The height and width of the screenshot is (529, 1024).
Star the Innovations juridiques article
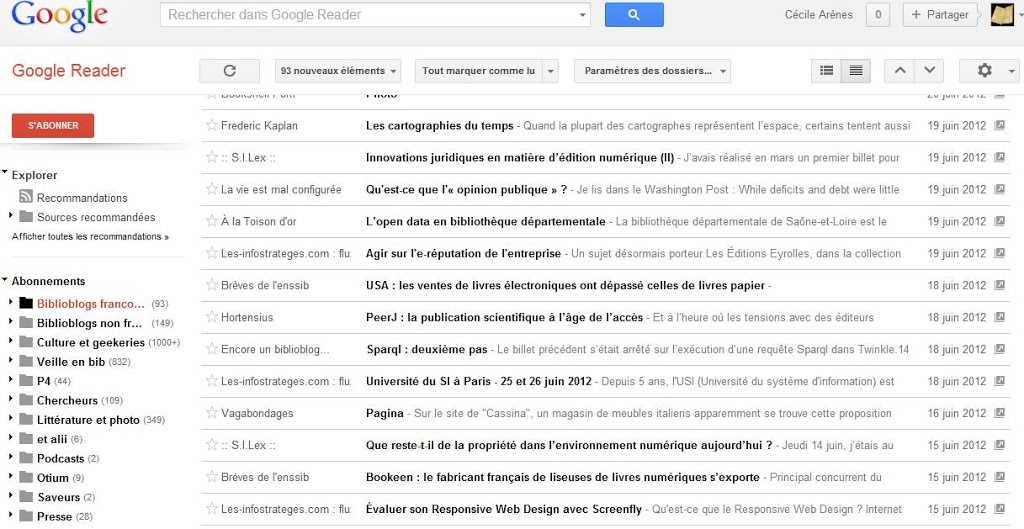click(x=212, y=157)
